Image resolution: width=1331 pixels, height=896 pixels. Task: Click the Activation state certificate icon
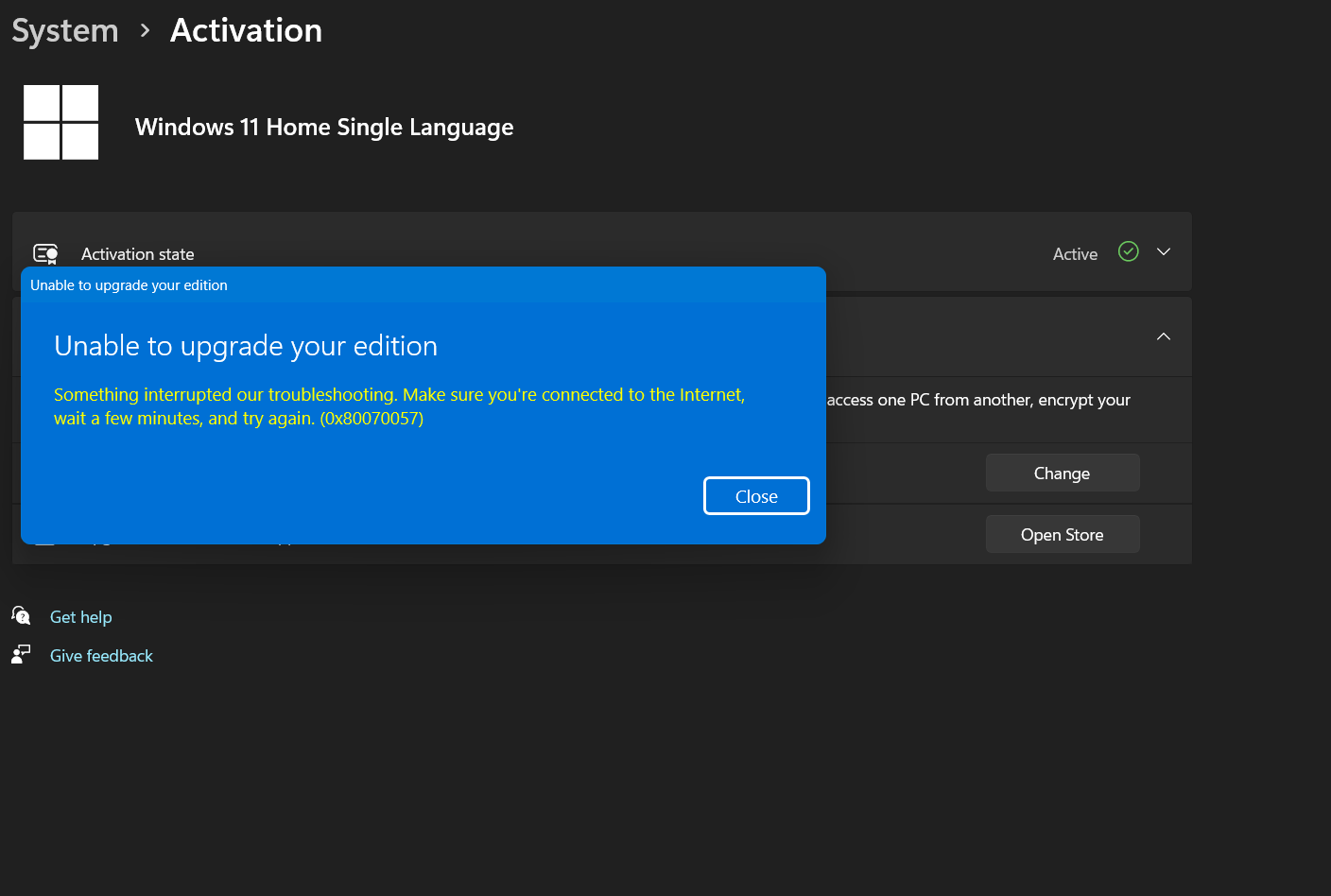click(x=45, y=253)
